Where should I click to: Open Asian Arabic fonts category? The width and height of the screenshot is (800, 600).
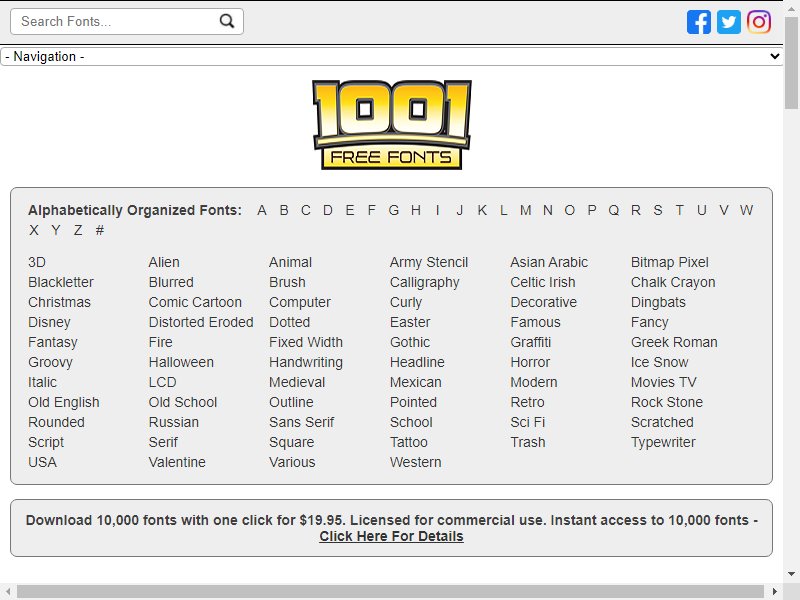pyautogui.click(x=549, y=262)
